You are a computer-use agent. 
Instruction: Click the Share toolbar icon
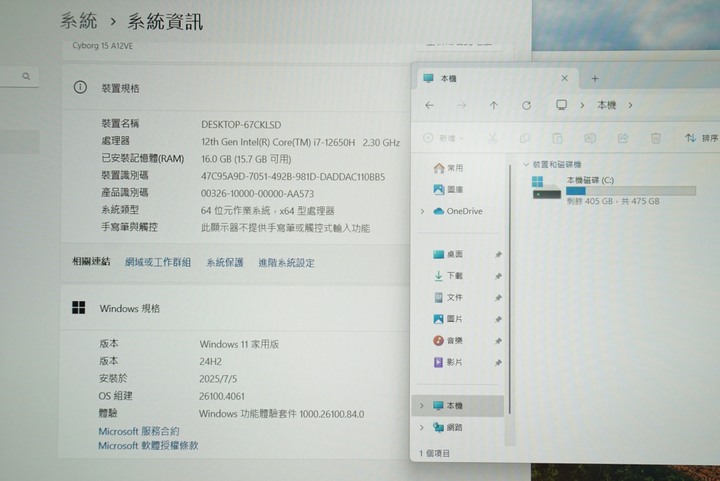623,138
